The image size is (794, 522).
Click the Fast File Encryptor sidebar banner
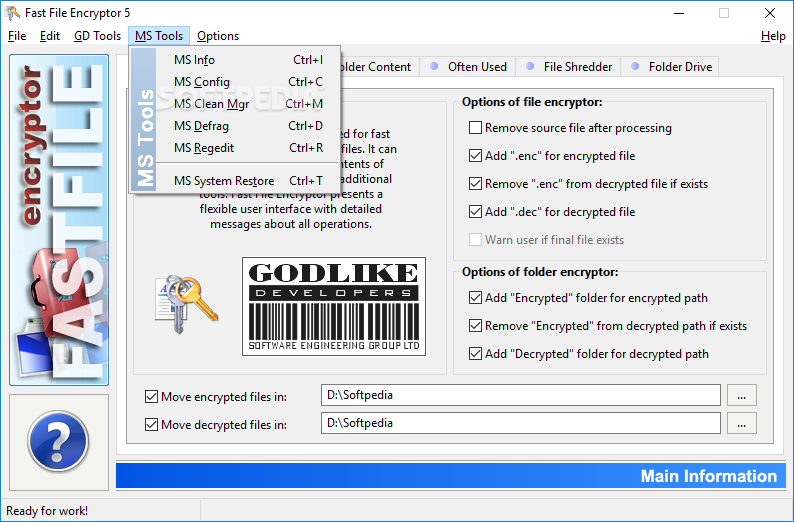[x=59, y=220]
